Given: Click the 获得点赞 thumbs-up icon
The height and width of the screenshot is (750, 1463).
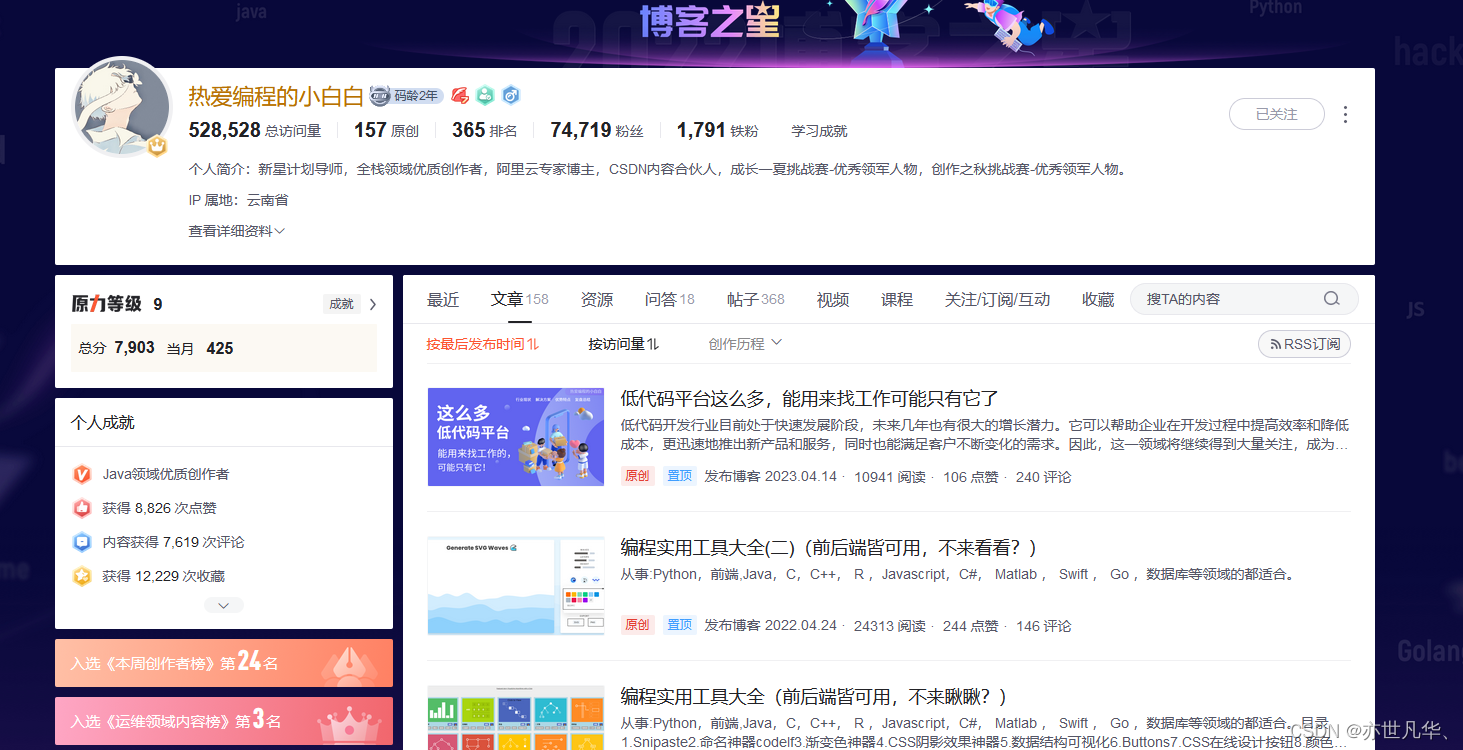Looking at the screenshot, I should click(82, 508).
